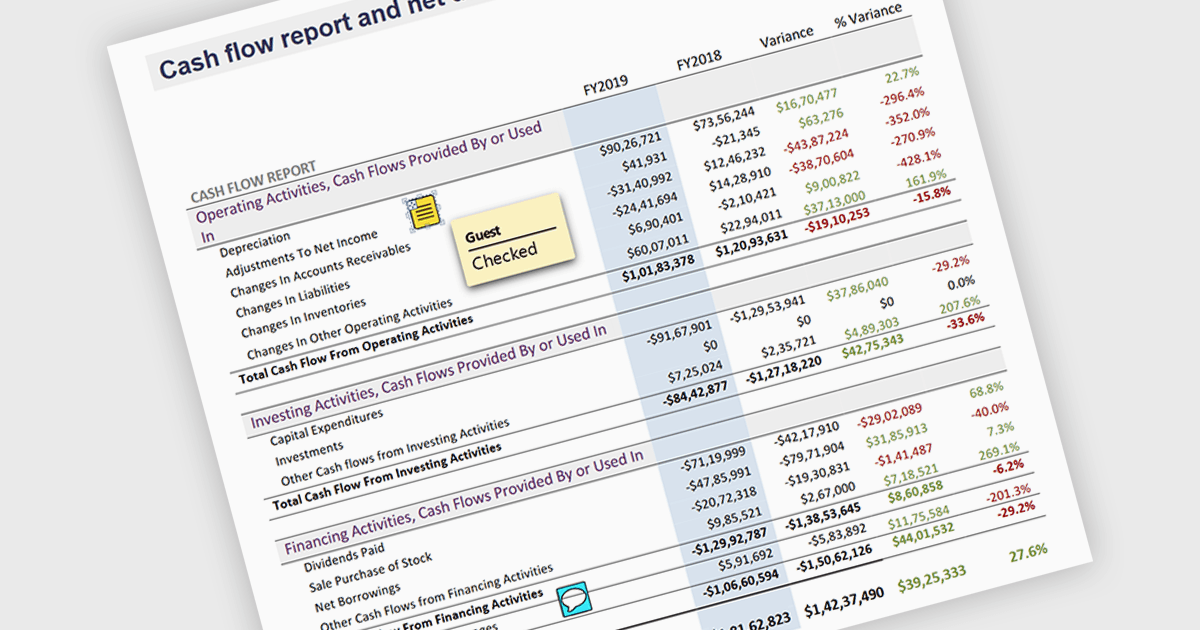Click the -428.1% variance value

919,158
